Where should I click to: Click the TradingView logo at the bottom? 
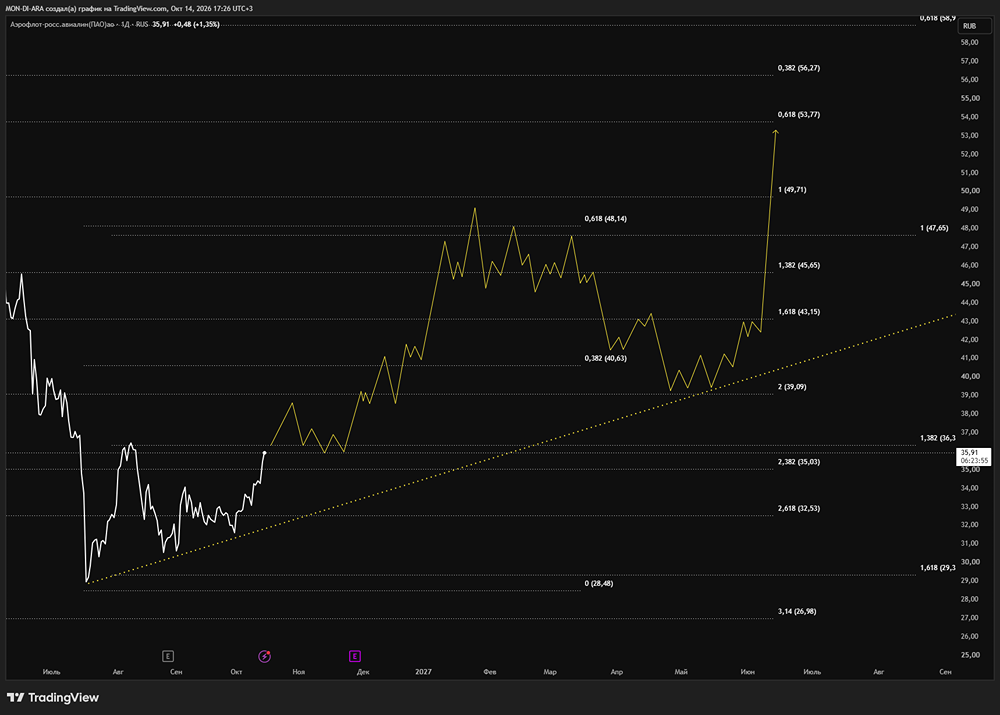[53, 697]
